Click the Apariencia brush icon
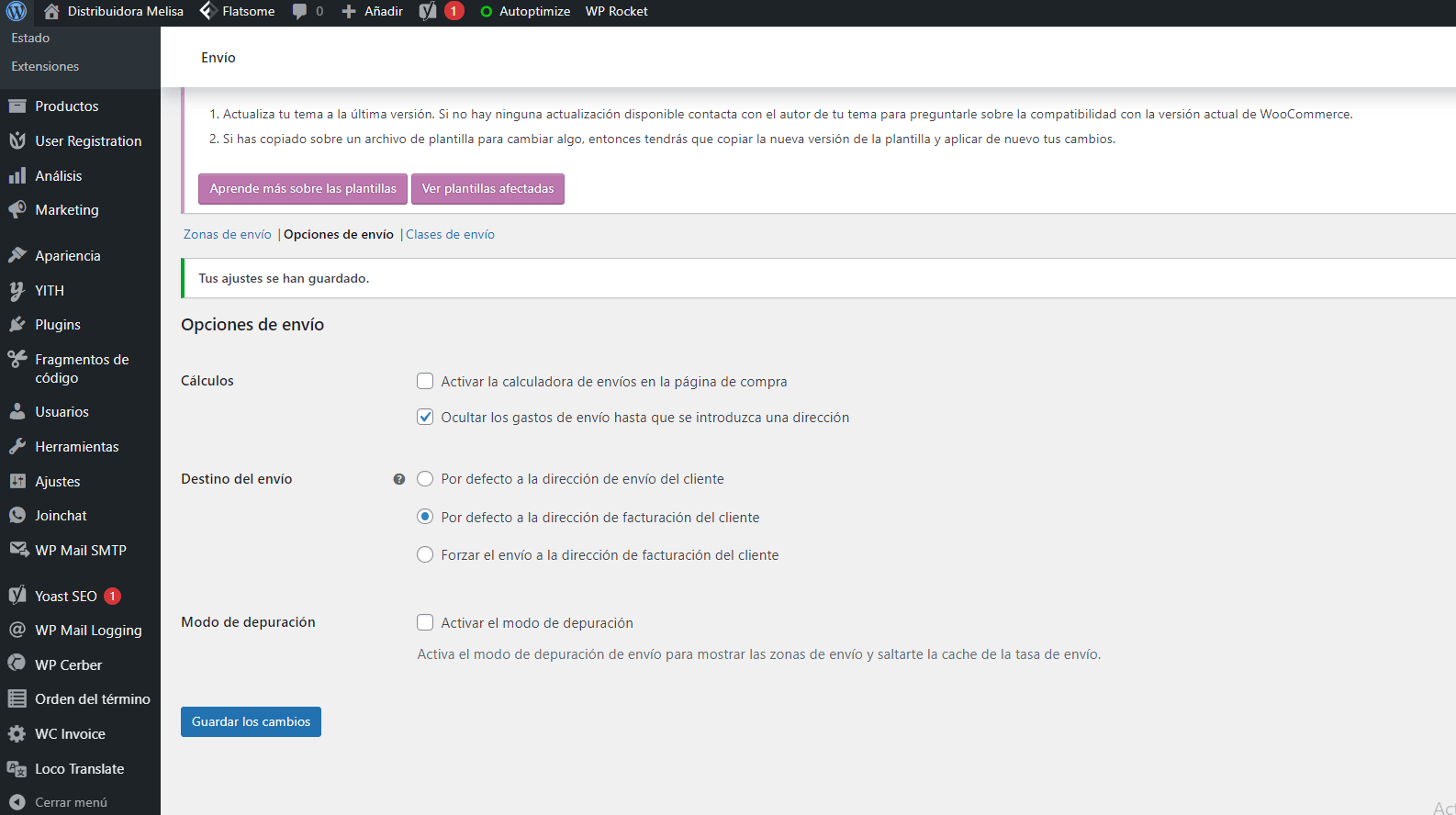The height and width of the screenshot is (815, 1456). tap(17, 256)
